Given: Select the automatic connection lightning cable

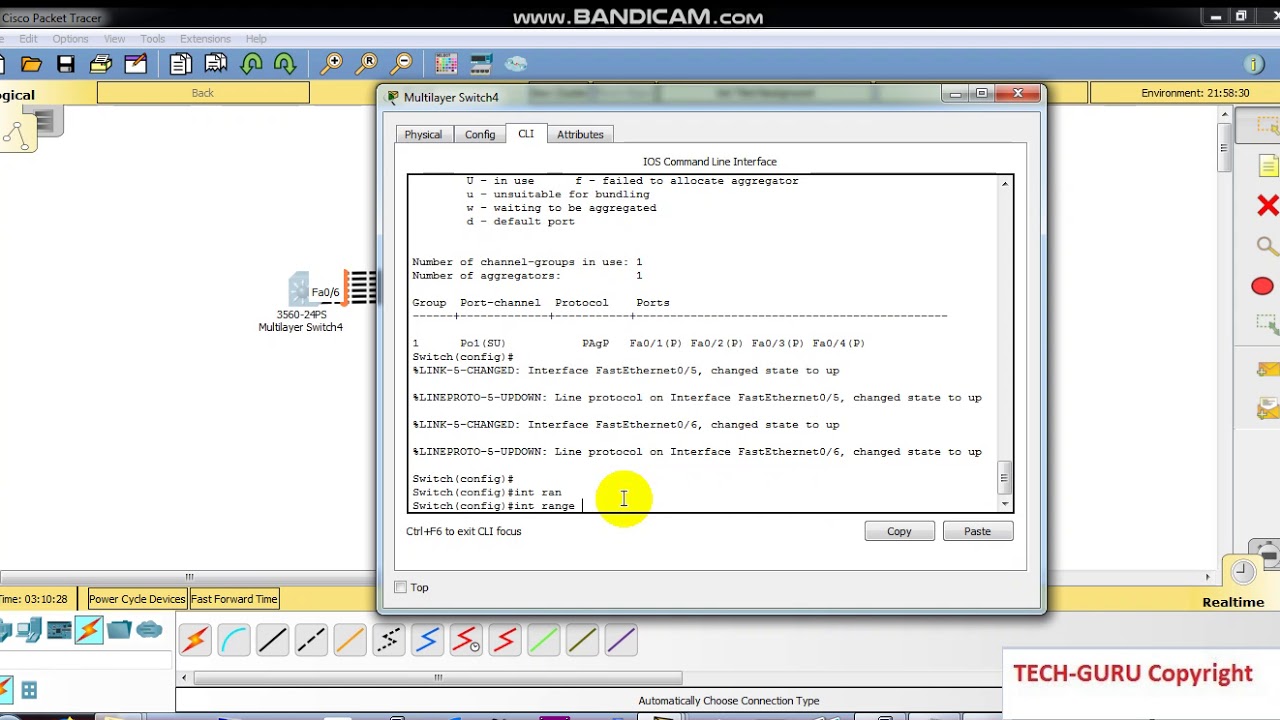Looking at the screenshot, I should tap(195, 640).
